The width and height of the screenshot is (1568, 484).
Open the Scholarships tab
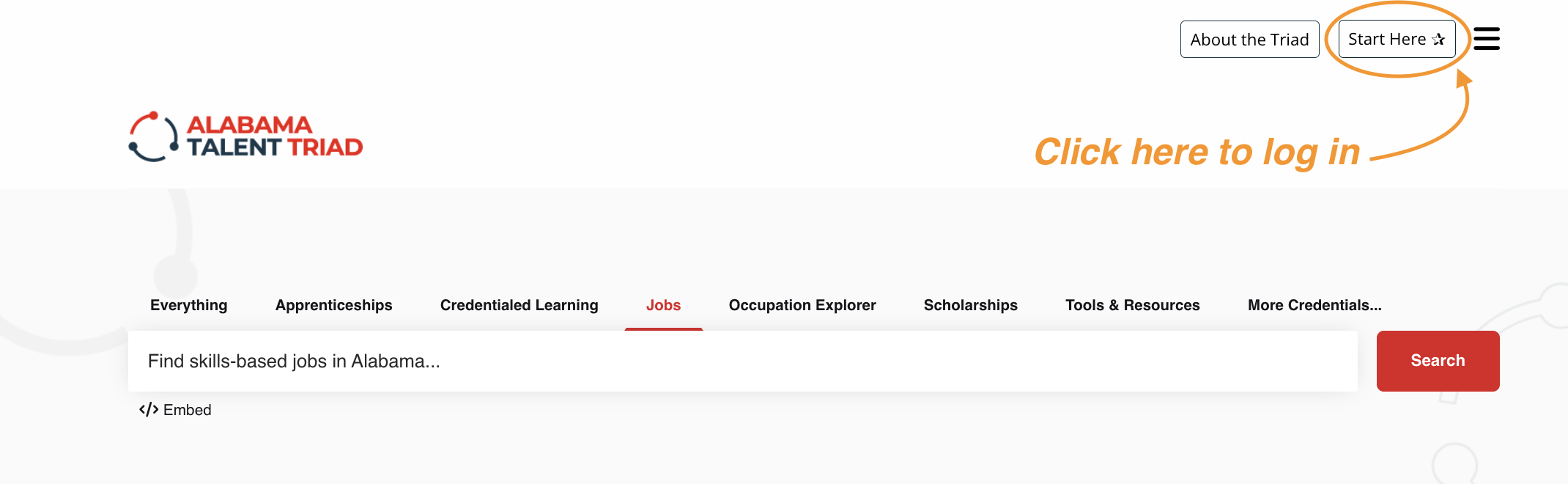pyautogui.click(x=971, y=305)
